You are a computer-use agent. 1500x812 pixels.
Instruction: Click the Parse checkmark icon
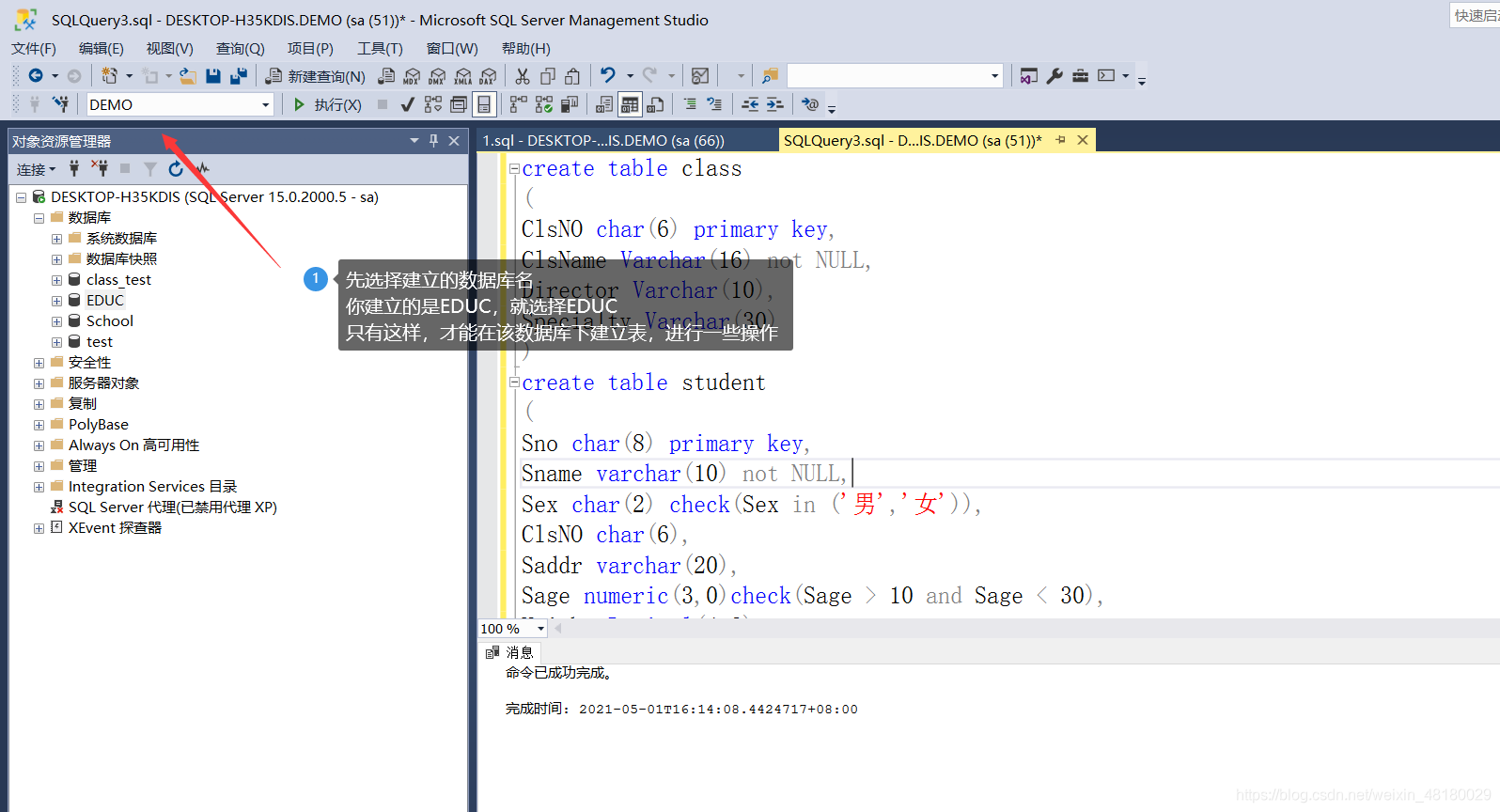point(407,104)
